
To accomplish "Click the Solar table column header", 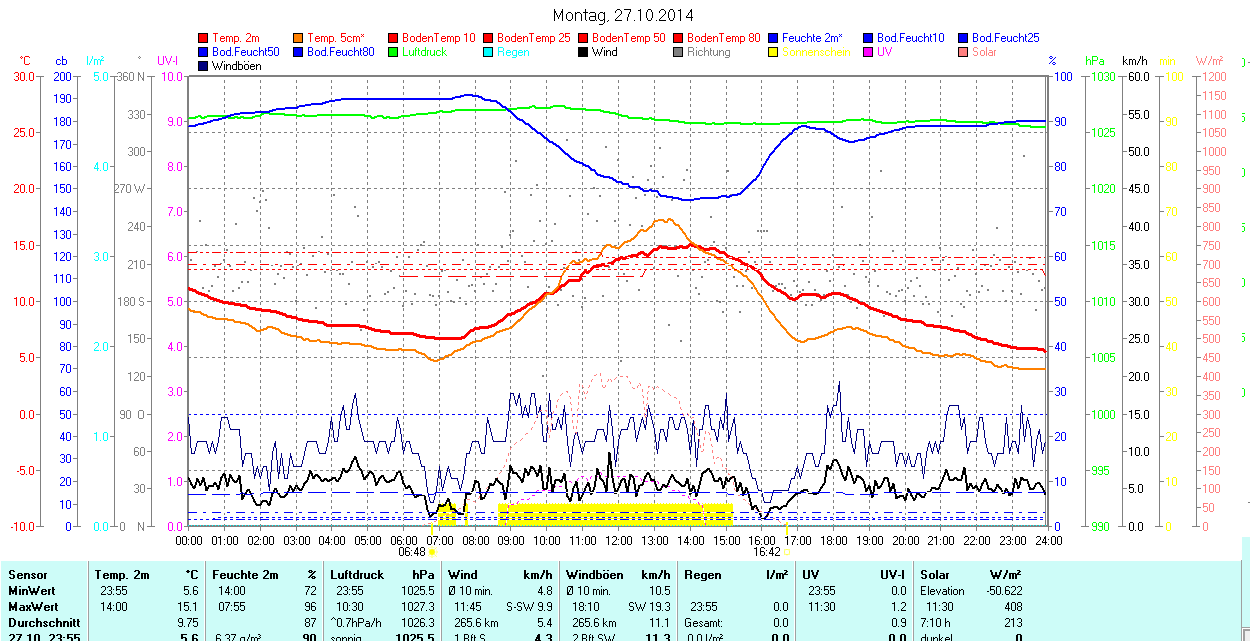I will click(x=935, y=575).
